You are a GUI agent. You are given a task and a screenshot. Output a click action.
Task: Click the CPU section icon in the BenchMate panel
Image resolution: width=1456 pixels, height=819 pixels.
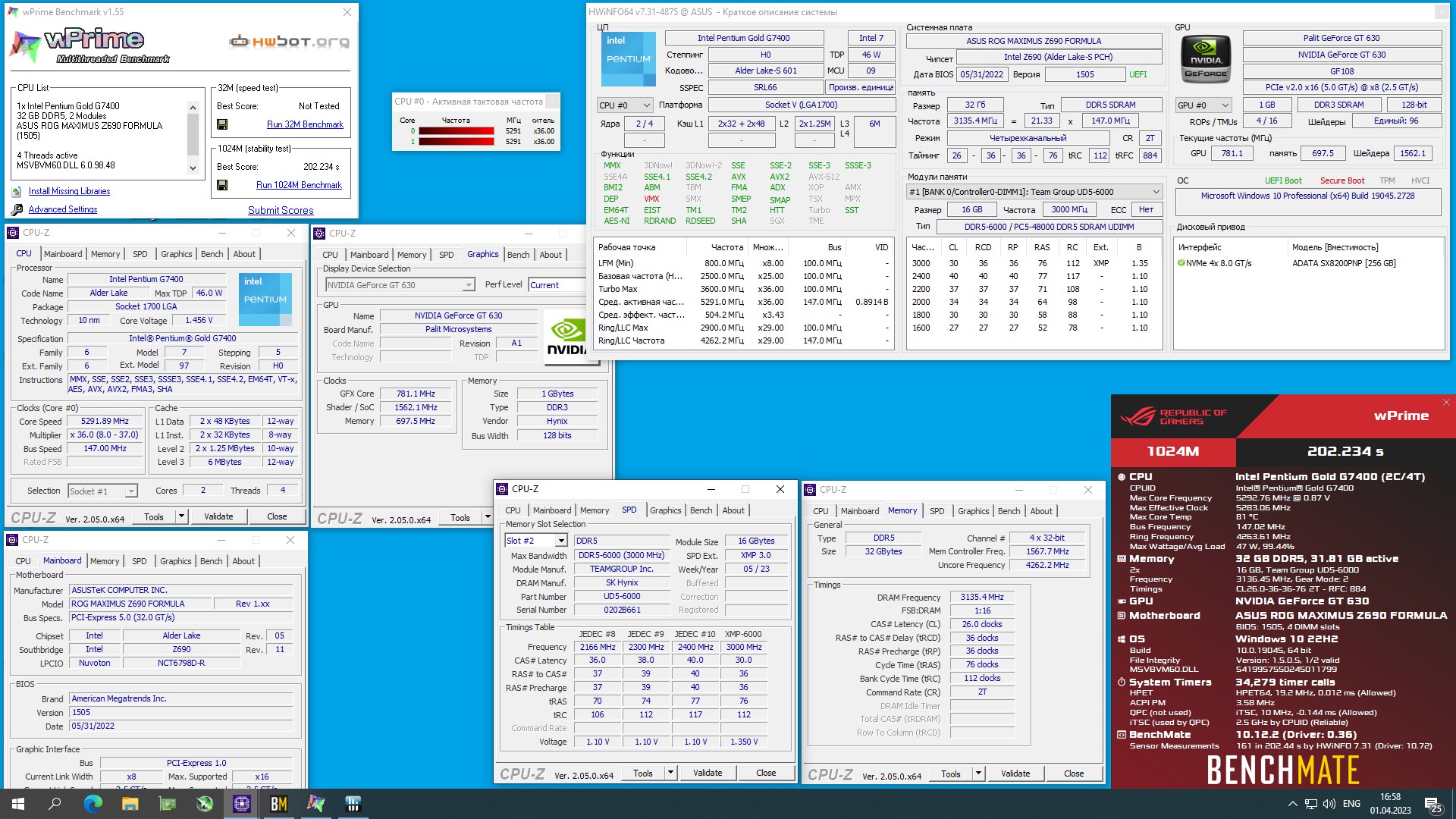1122,477
